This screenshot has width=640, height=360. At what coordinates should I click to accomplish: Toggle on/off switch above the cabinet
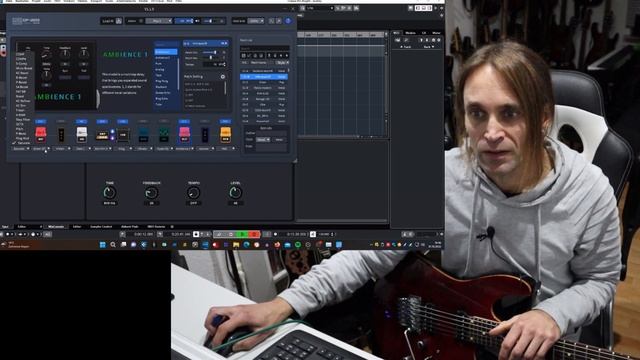pos(122,122)
